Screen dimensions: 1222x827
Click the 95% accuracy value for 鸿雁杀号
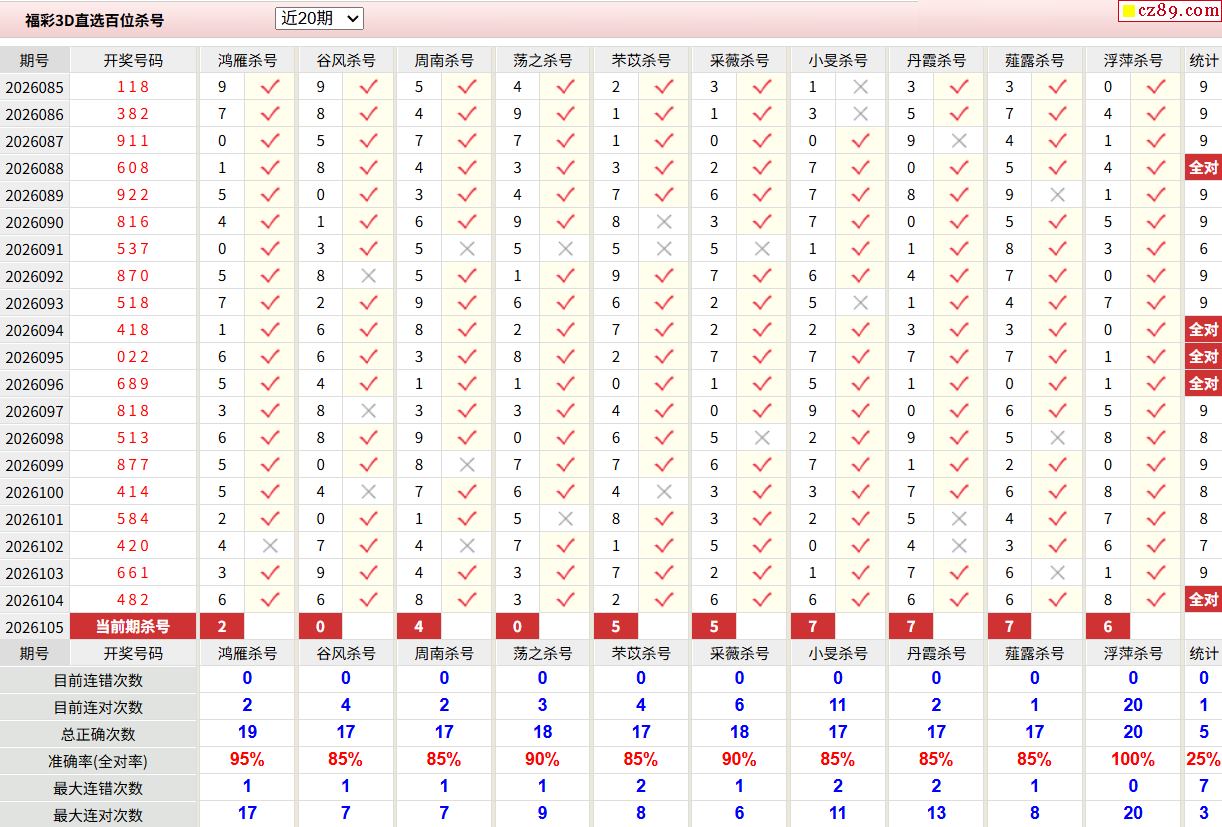pyautogui.click(x=247, y=759)
